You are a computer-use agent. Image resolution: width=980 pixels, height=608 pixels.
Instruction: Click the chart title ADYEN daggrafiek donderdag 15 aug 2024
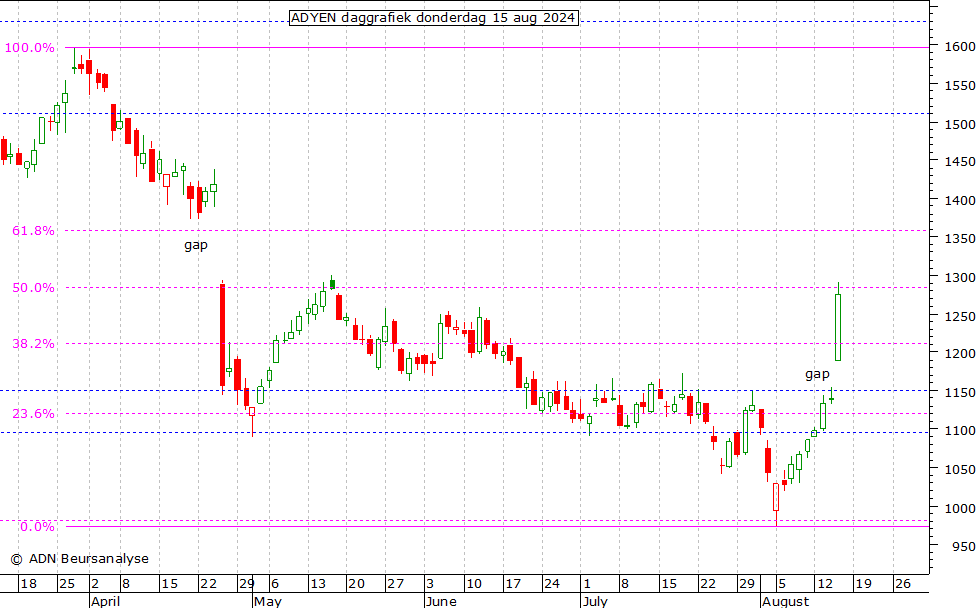(434, 17)
